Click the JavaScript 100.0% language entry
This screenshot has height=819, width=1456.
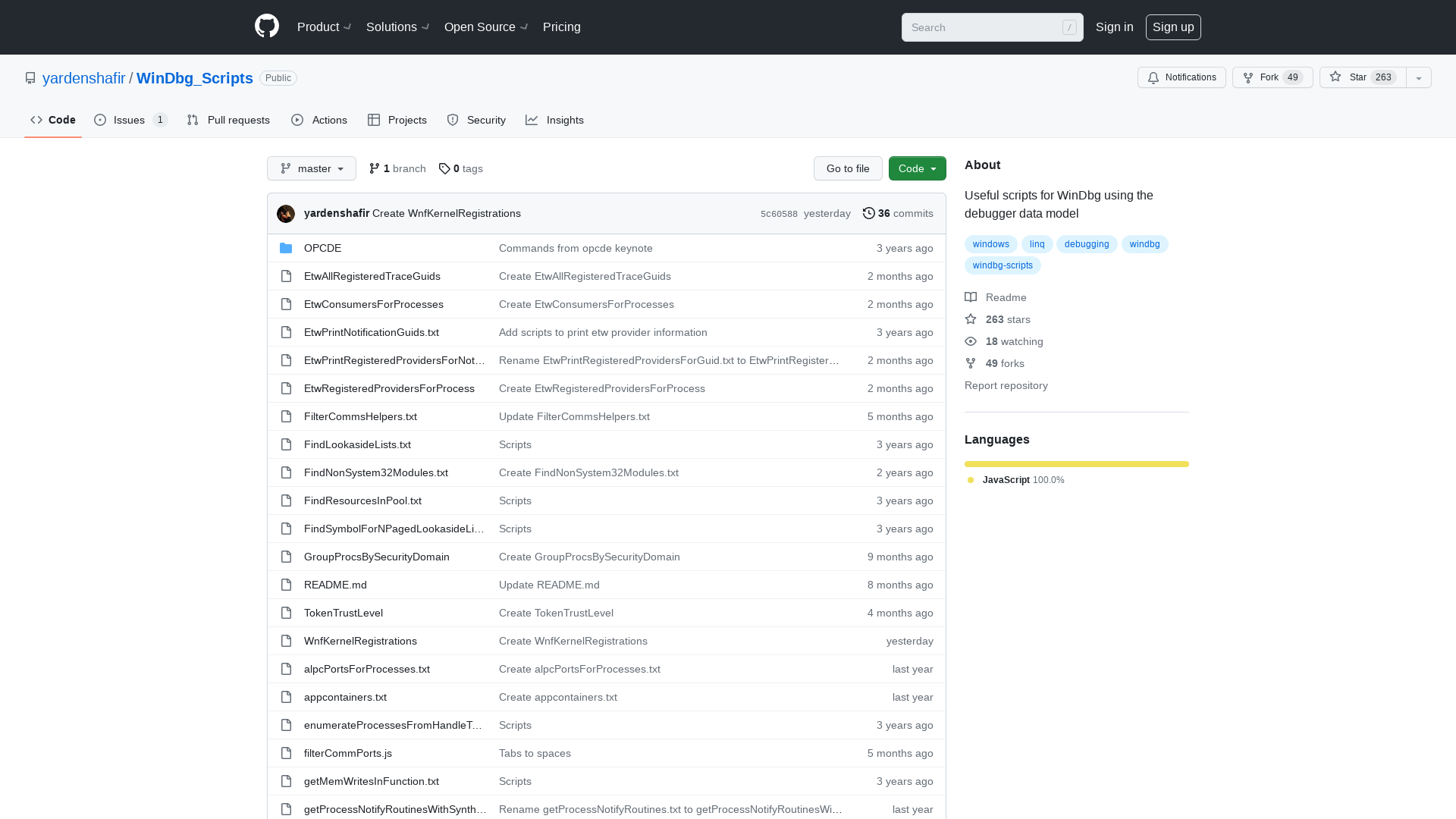[x=1016, y=480]
